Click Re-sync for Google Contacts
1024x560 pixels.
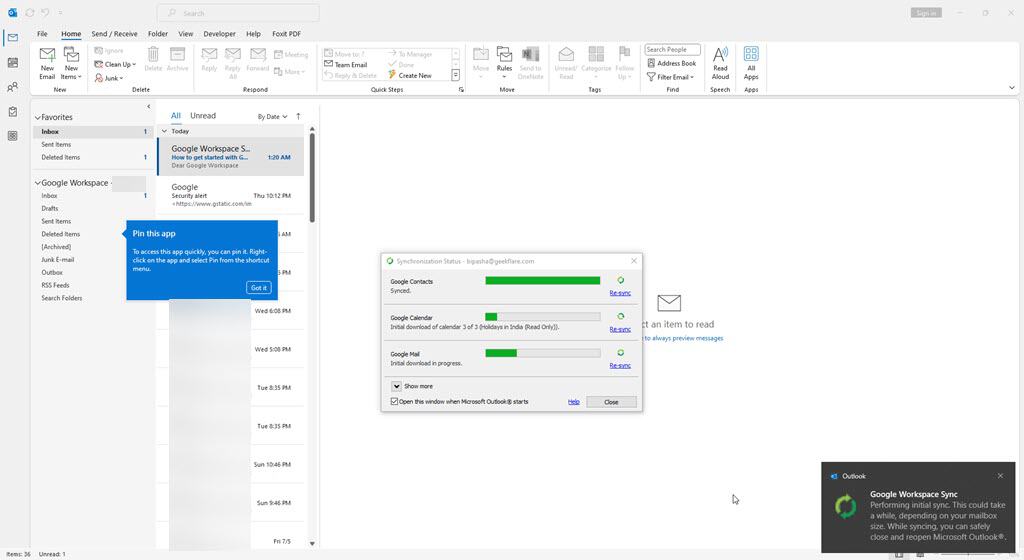click(620, 293)
